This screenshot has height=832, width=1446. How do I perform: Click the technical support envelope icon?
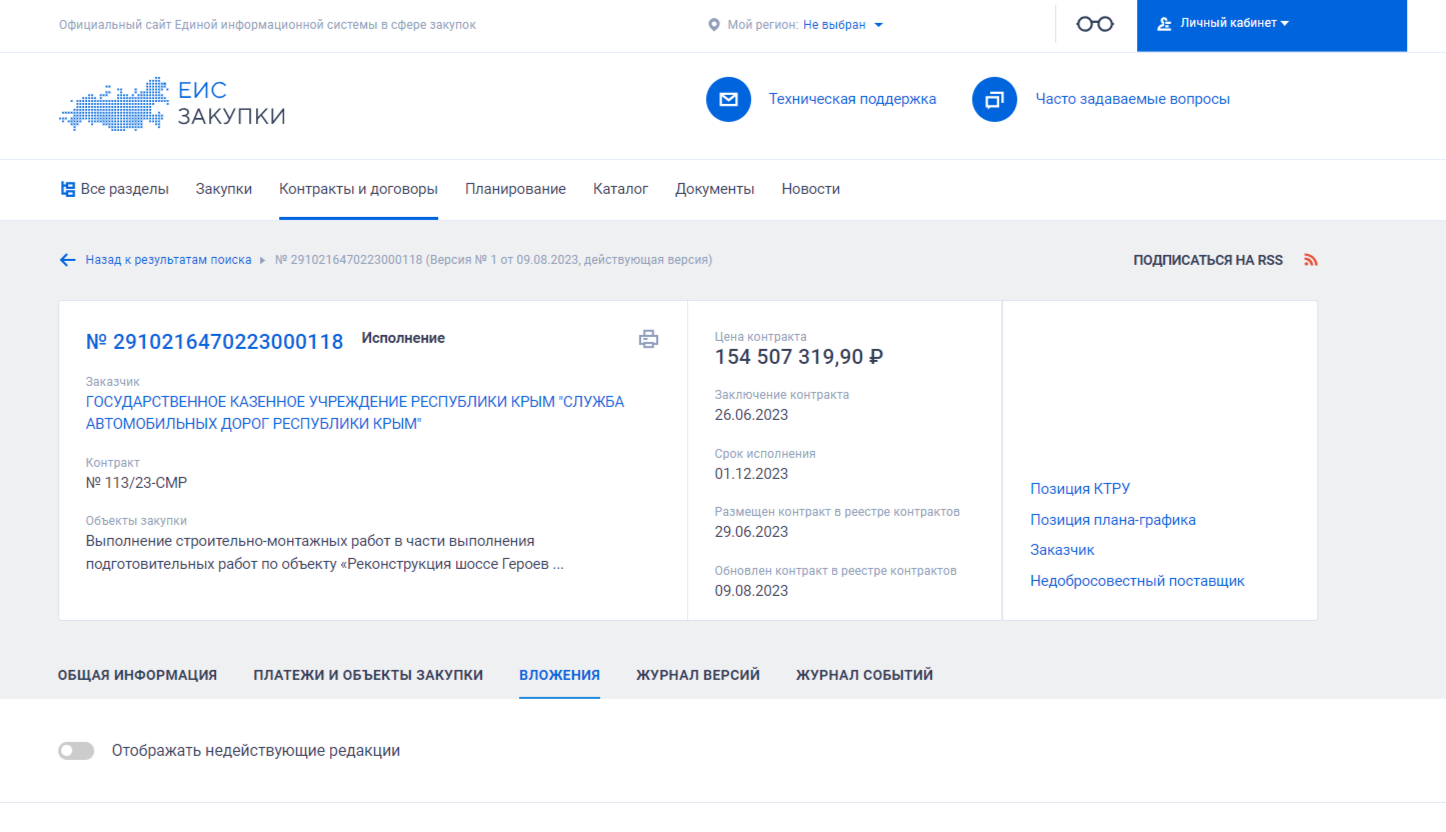pyautogui.click(x=728, y=99)
